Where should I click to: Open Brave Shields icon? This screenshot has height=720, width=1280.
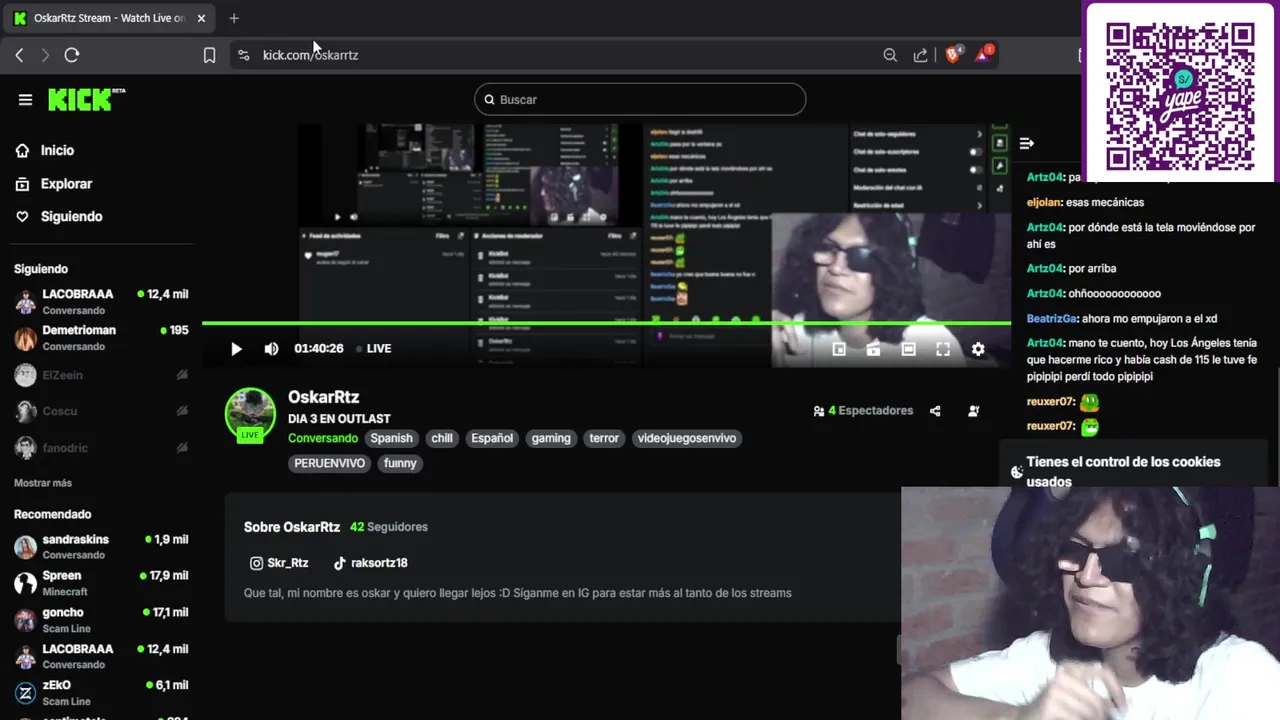[954, 54]
